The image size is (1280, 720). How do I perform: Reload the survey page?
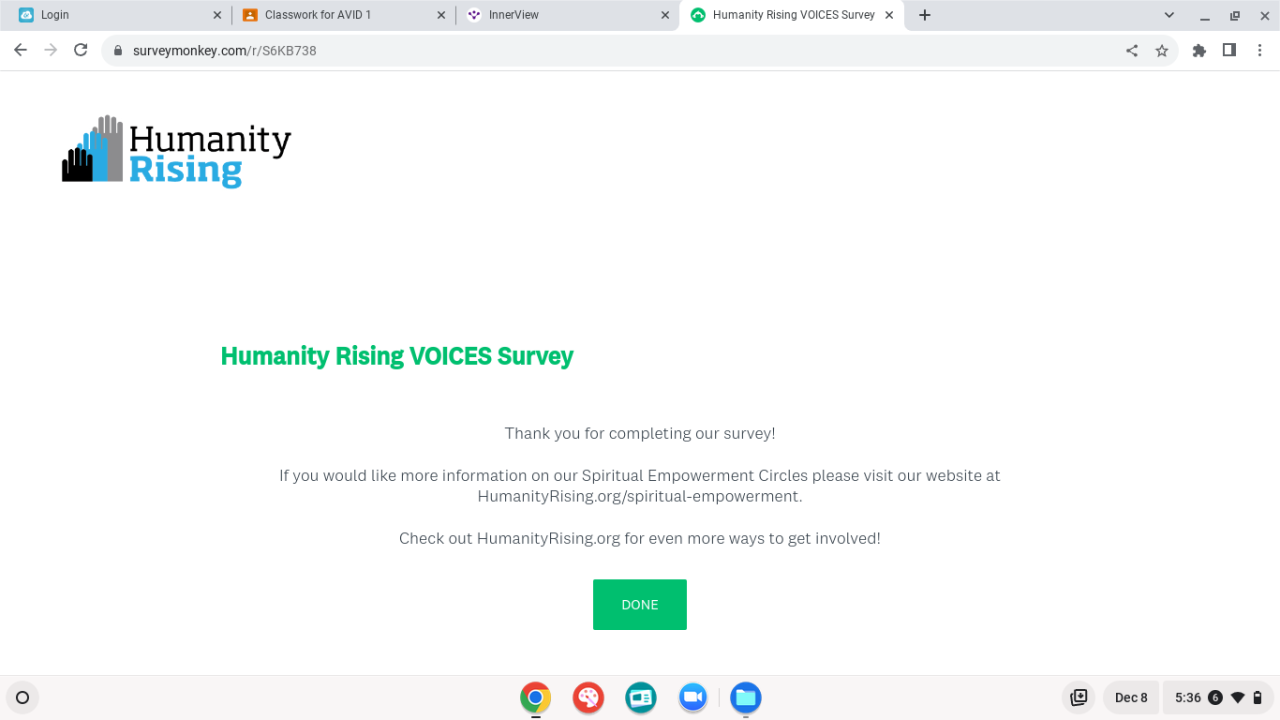(x=81, y=50)
